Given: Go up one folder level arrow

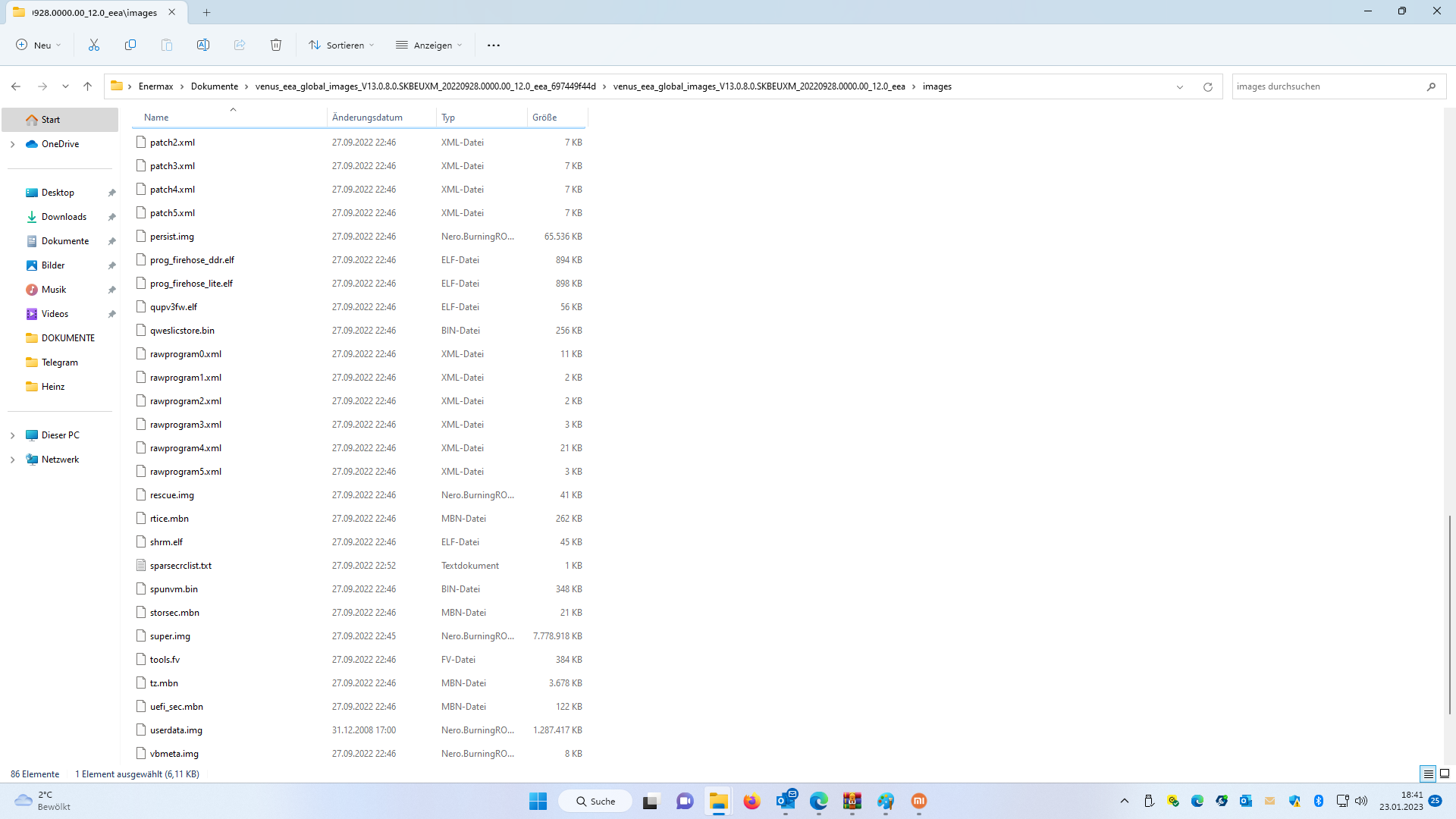Looking at the screenshot, I should coord(88,86).
